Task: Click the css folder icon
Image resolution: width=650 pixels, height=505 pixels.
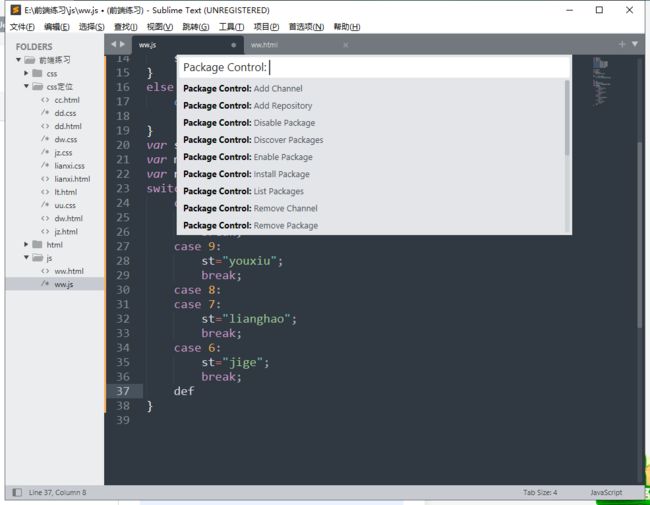Action: [x=37, y=73]
